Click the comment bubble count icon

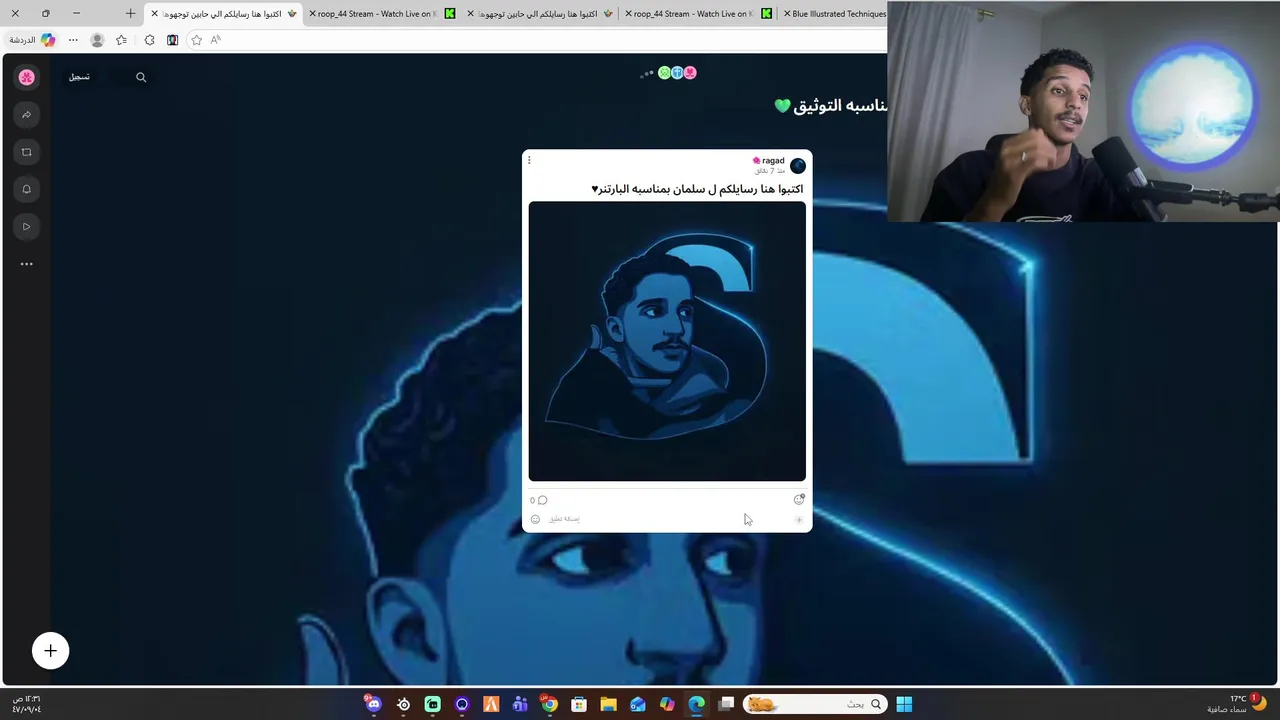539,500
